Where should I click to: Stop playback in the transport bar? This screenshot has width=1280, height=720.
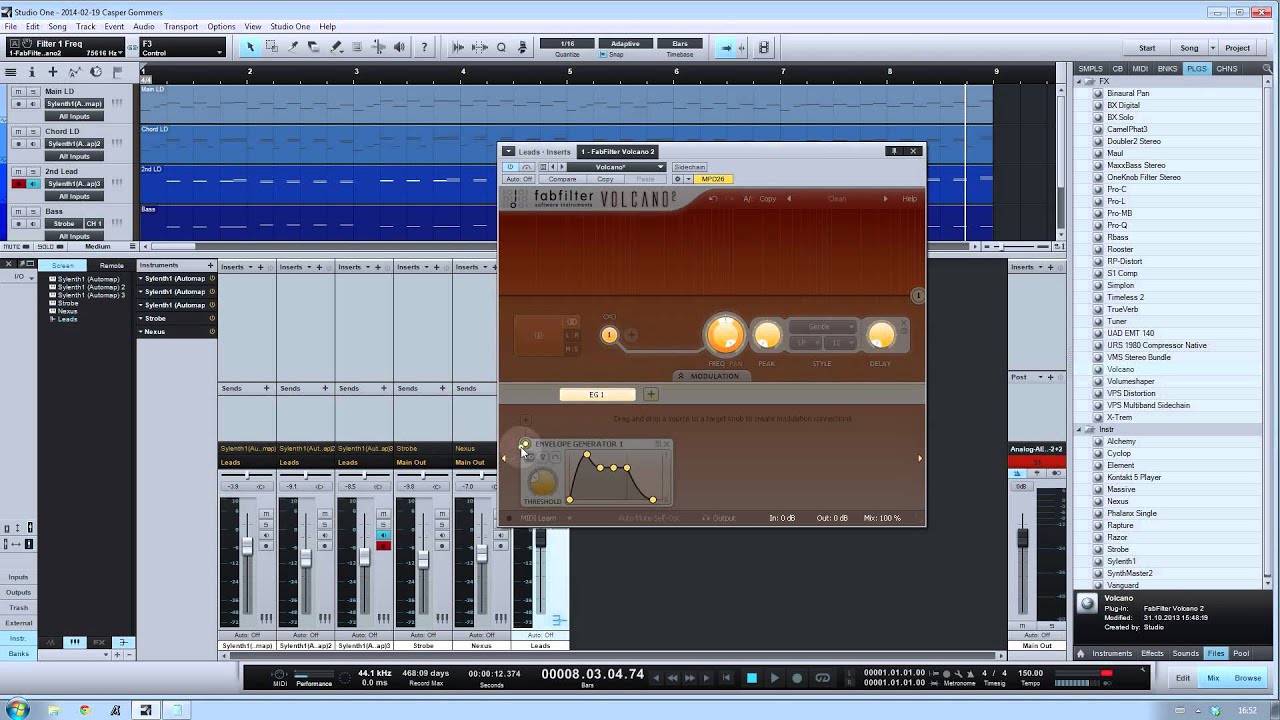[752, 678]
